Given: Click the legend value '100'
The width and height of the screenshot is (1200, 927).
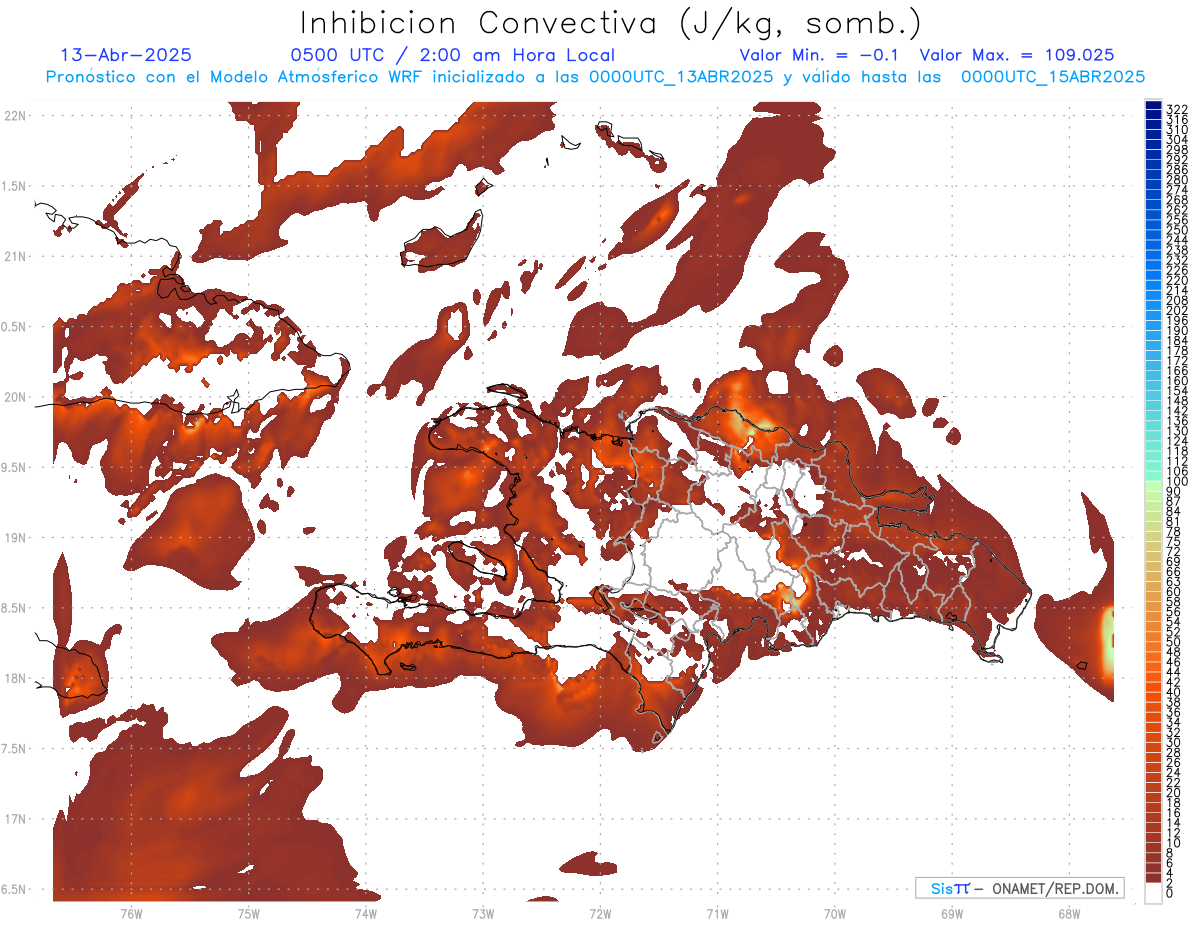Looking at the screenshot, I should [1177, 481].
